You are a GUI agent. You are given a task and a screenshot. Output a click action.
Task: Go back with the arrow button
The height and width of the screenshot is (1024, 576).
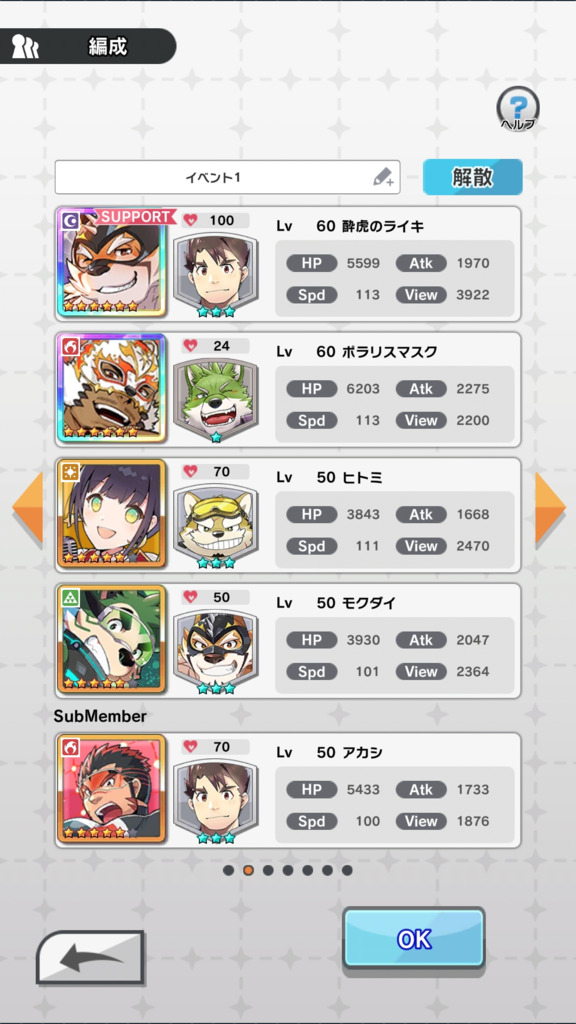[90, 957]
